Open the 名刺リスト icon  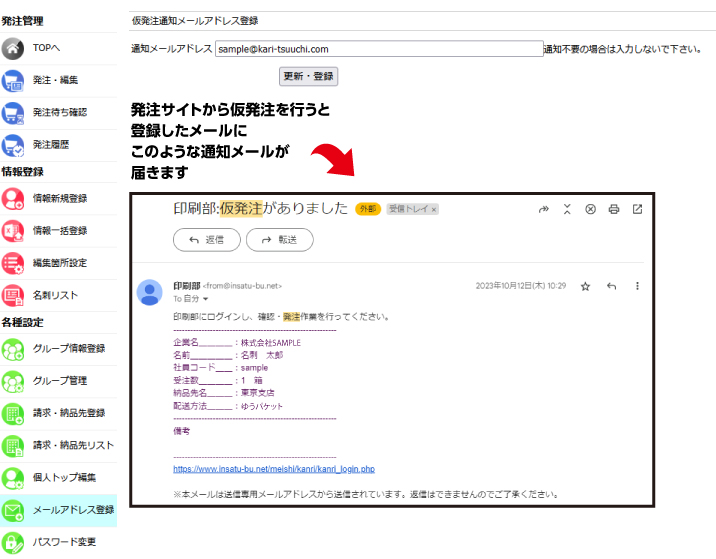pos(13,296)
